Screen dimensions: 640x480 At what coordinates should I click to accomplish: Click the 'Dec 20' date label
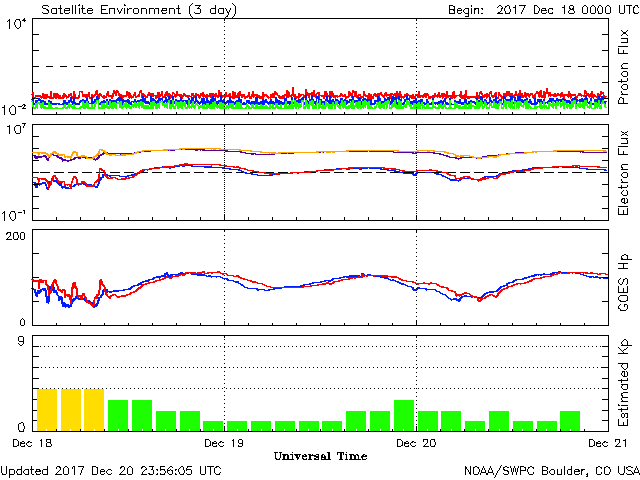coord(416,443)
